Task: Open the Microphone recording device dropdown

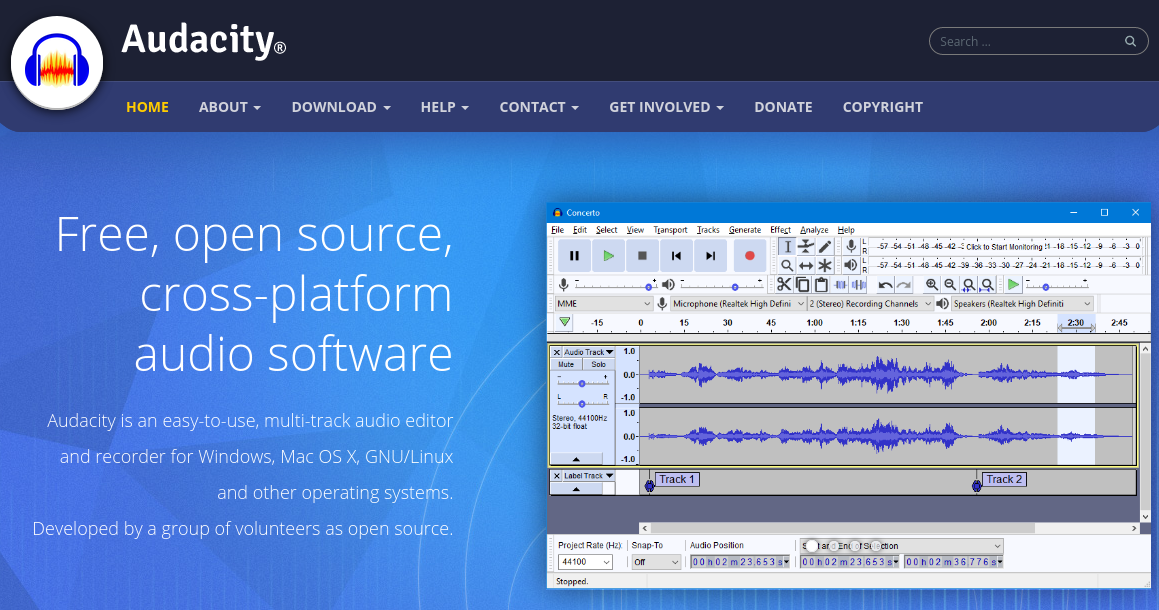Action: click(x=738, y=304)
